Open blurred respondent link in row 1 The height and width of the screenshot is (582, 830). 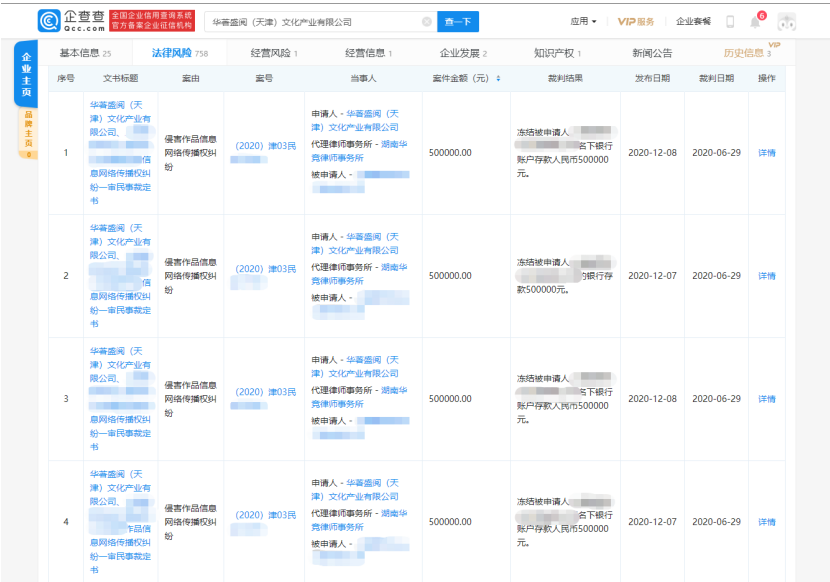coord(360,181)
